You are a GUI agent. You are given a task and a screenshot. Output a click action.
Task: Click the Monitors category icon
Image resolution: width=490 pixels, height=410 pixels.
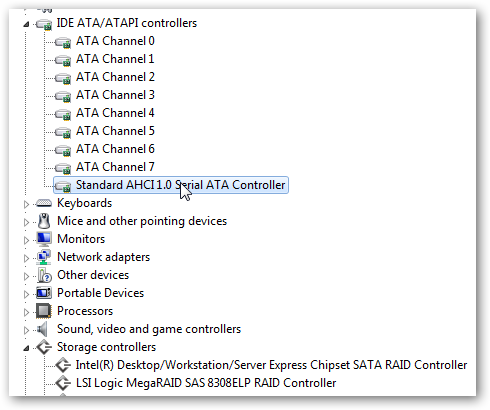(44, 239)
